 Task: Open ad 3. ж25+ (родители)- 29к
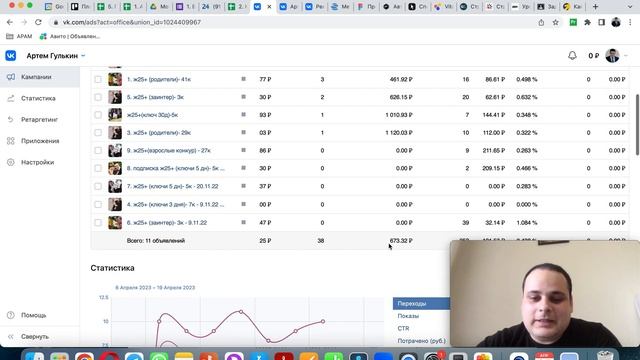(159, 133)
